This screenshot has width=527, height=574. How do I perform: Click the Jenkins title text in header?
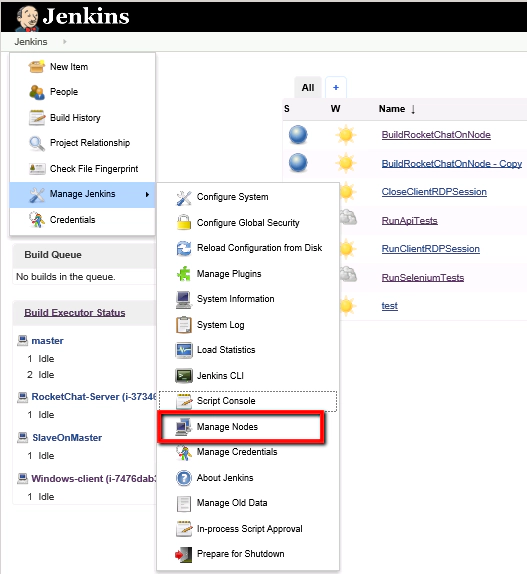[x=86, y=16]
